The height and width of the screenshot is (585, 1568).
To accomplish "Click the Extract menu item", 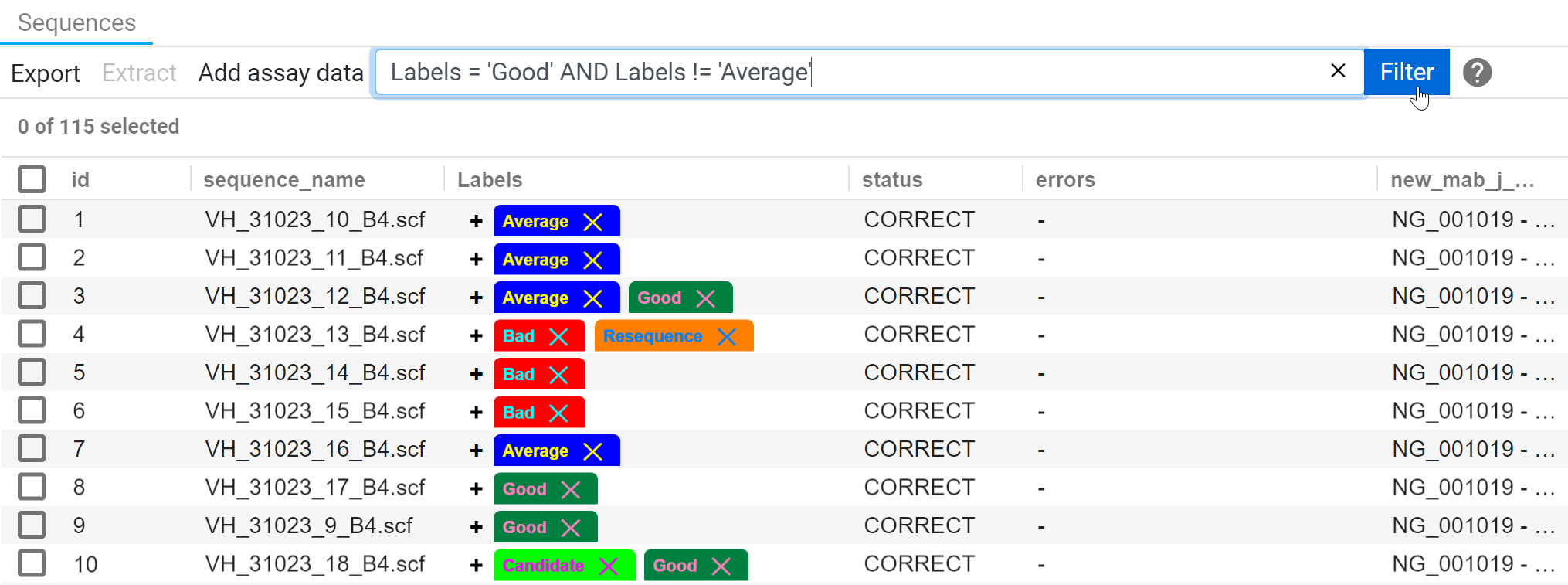I will [x=139, y=73].
